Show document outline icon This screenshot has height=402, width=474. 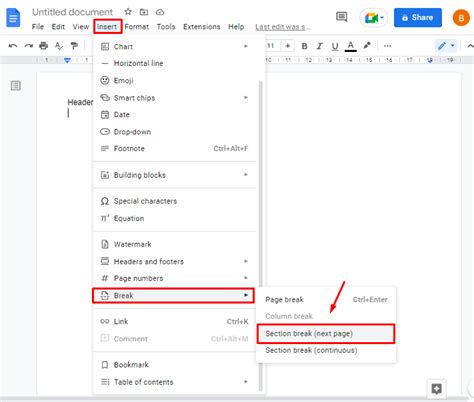[16, 86]
